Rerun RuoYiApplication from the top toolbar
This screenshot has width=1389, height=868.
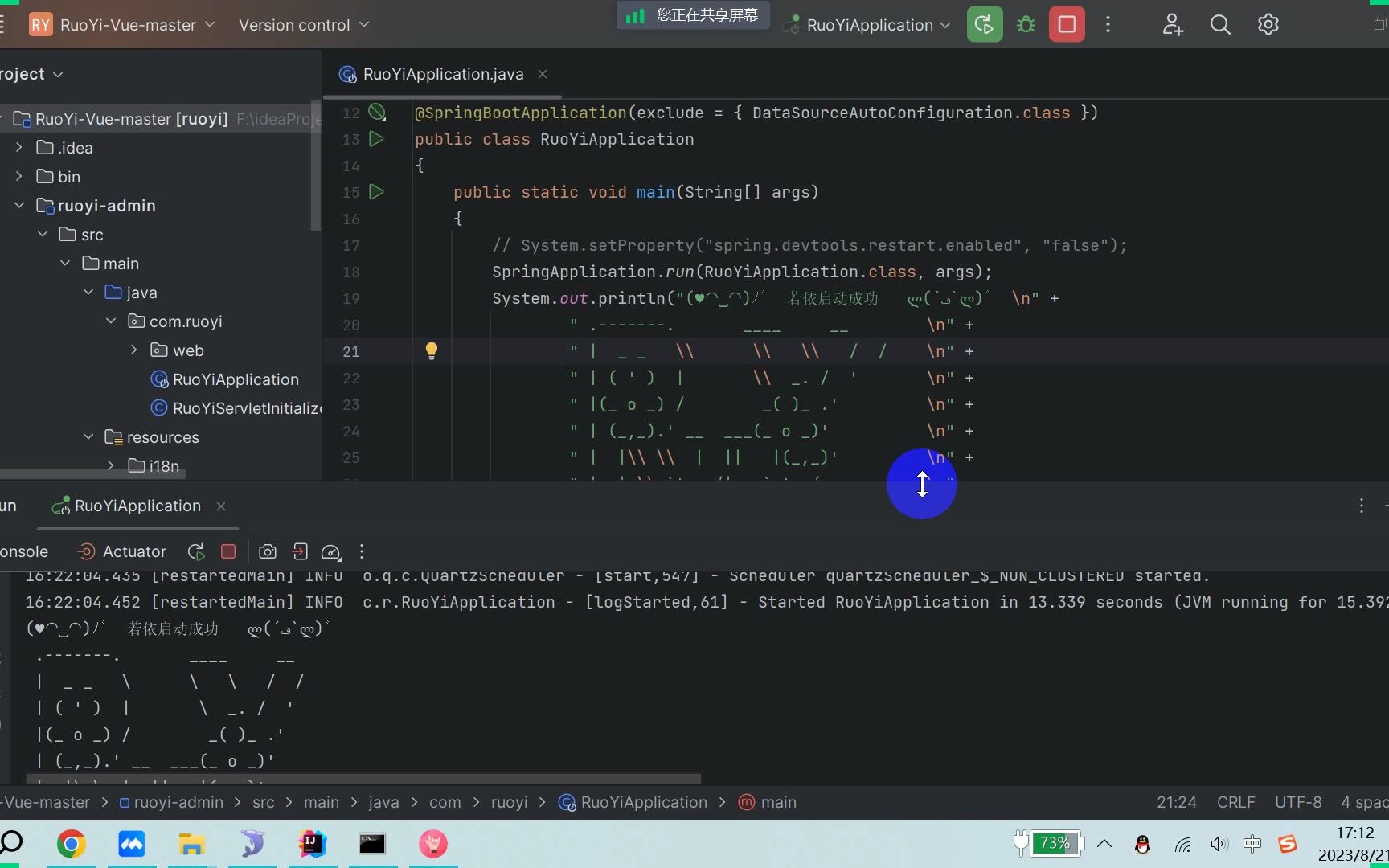[x=984, y=24]
